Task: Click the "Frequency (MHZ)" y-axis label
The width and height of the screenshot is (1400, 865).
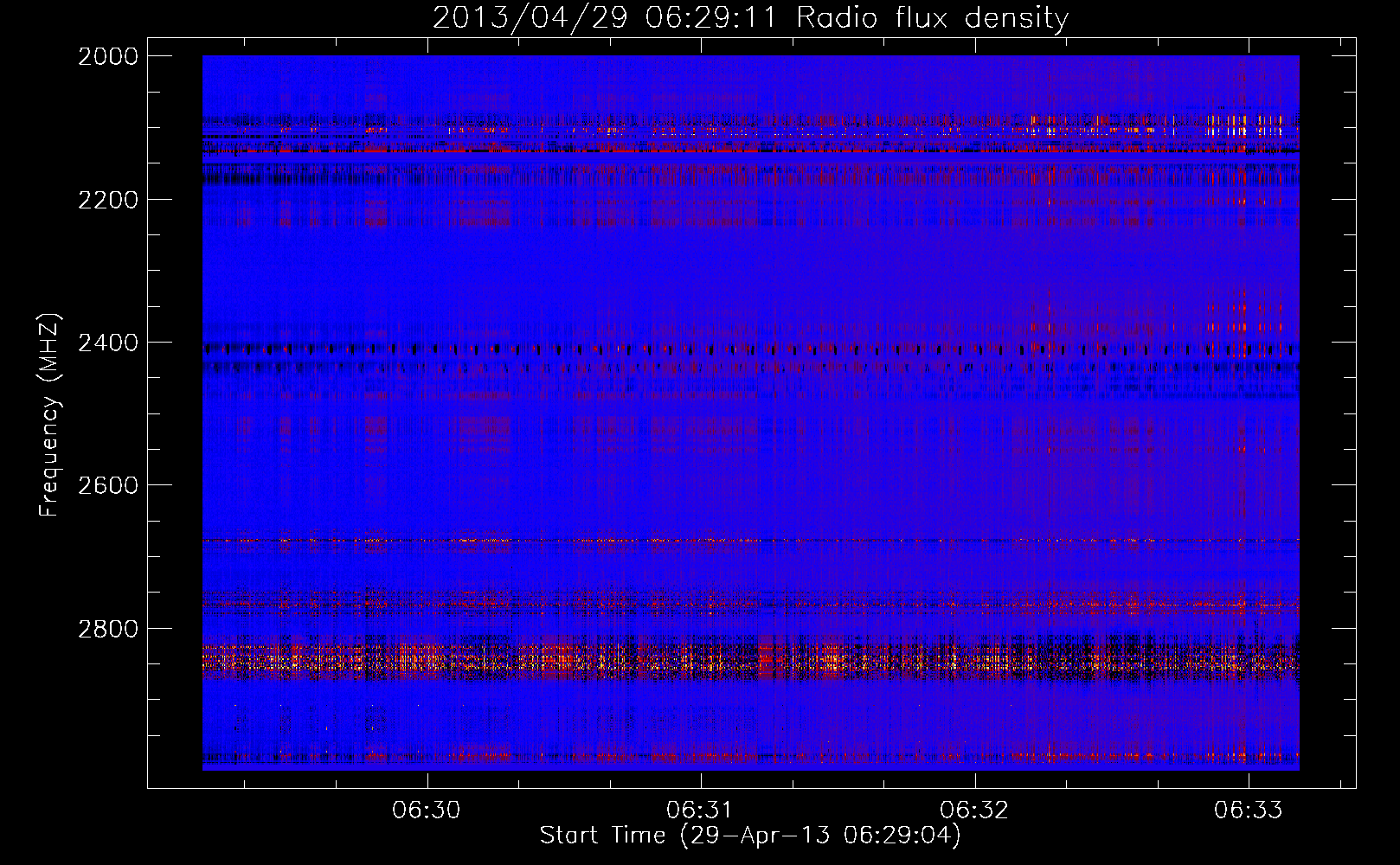Action: tap(49, 415)
